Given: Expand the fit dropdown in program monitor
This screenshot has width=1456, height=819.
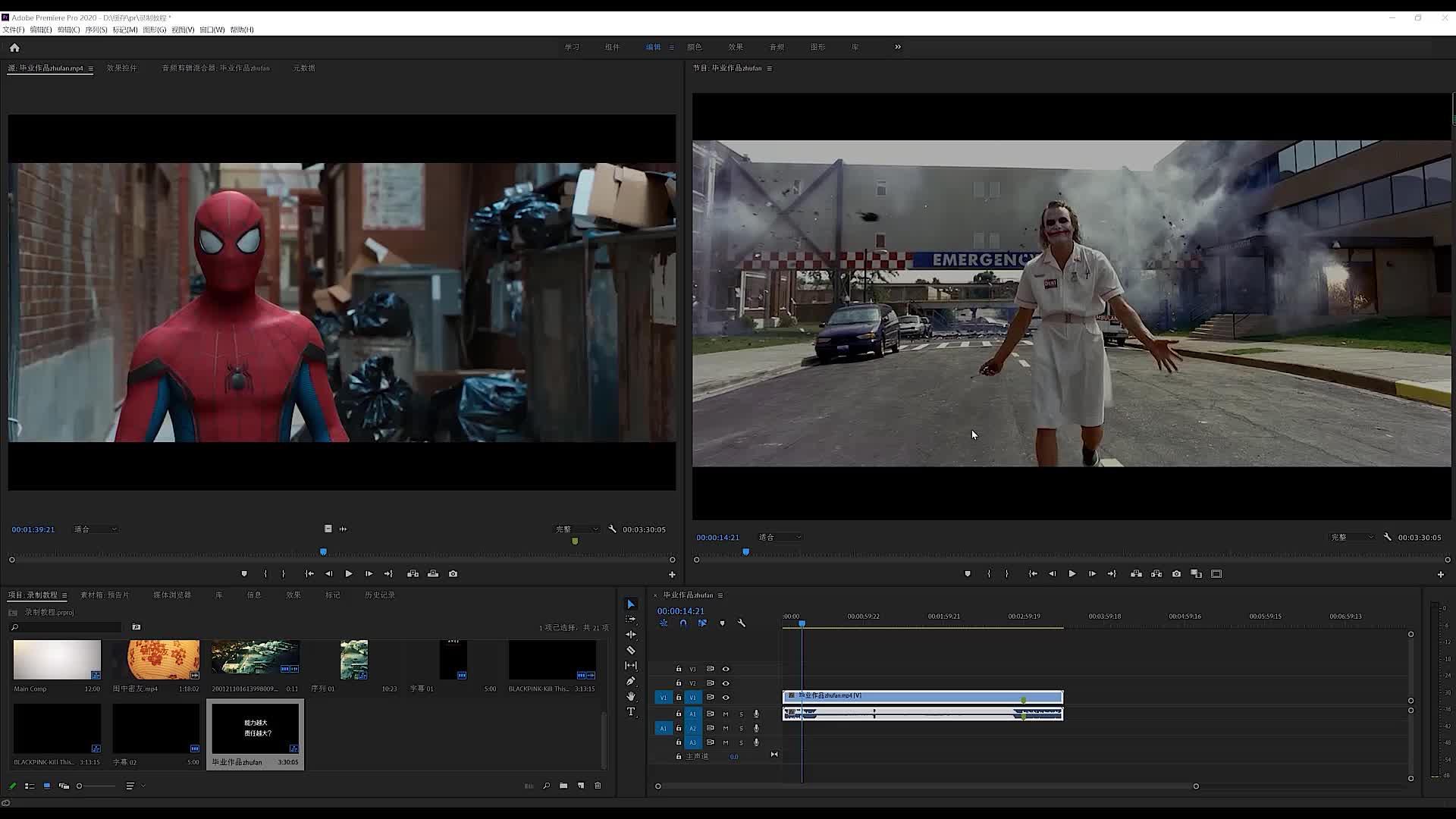Looking at the screenshot, I should (779, 537).
